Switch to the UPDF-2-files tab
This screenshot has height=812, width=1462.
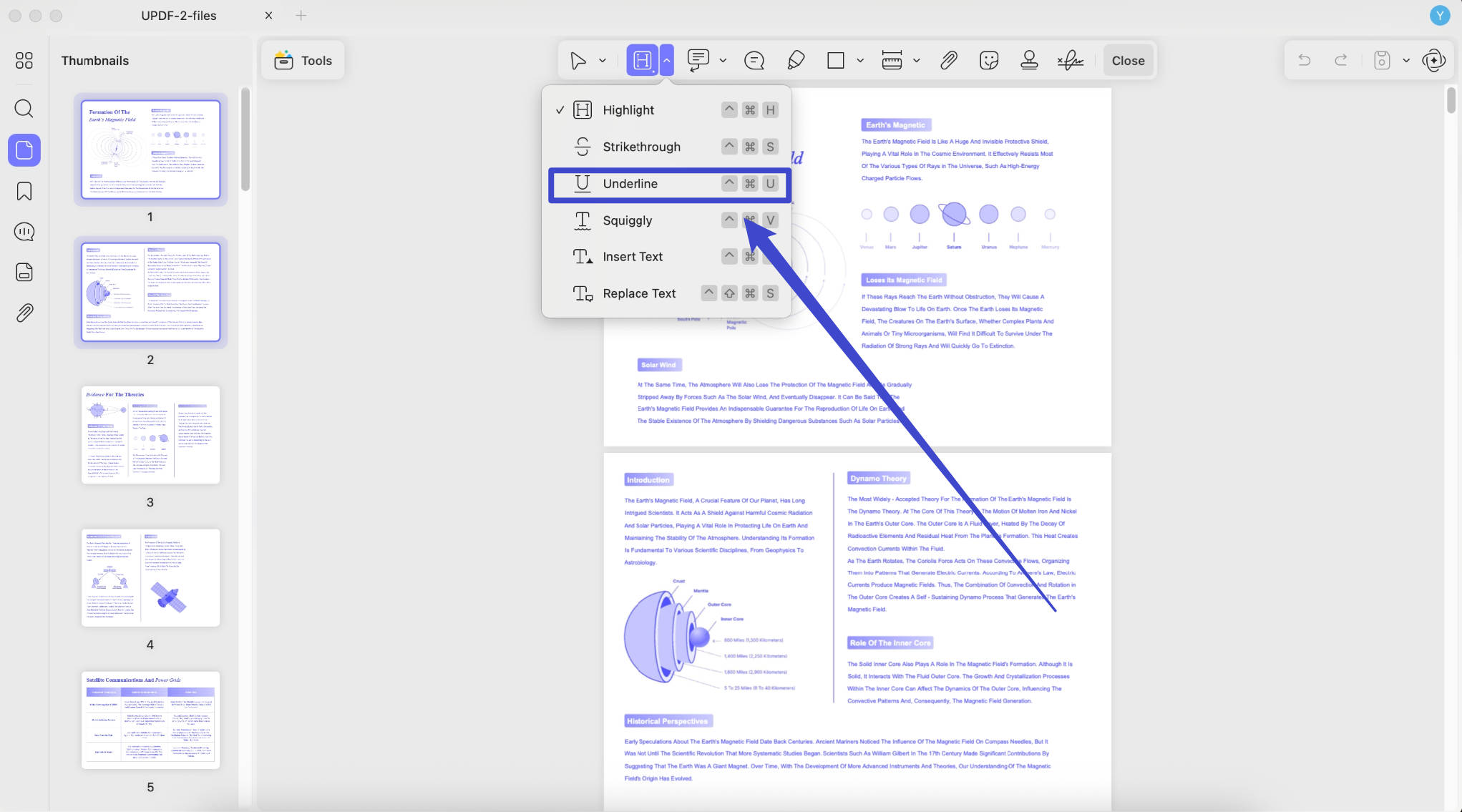(179, 15)
